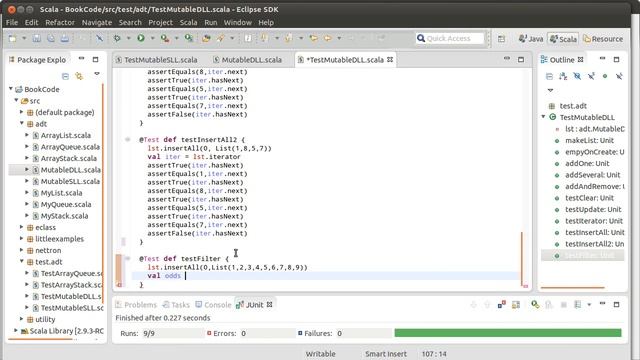Screen dimensions: 640x360
Task: Maximize the editor area
Action: [521, 60]
